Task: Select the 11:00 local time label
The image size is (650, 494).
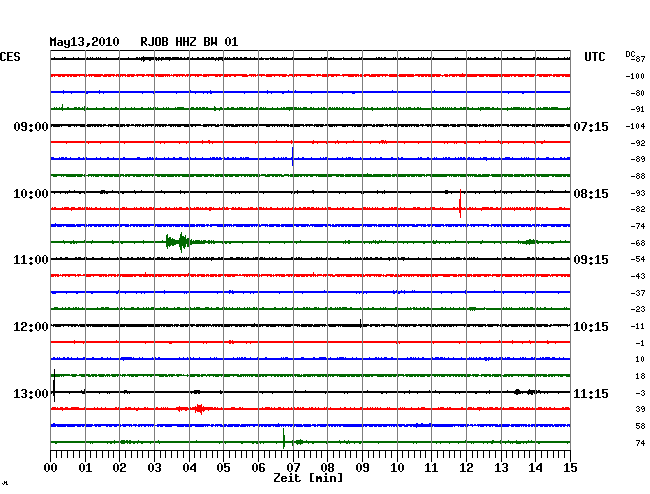Action: point(31,260)
